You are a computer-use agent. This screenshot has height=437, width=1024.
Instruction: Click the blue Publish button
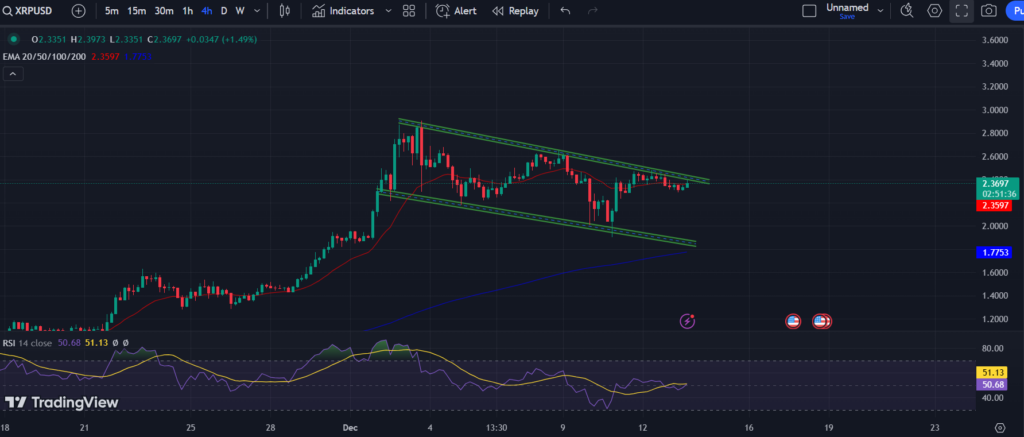click(x=1014, y=11)
